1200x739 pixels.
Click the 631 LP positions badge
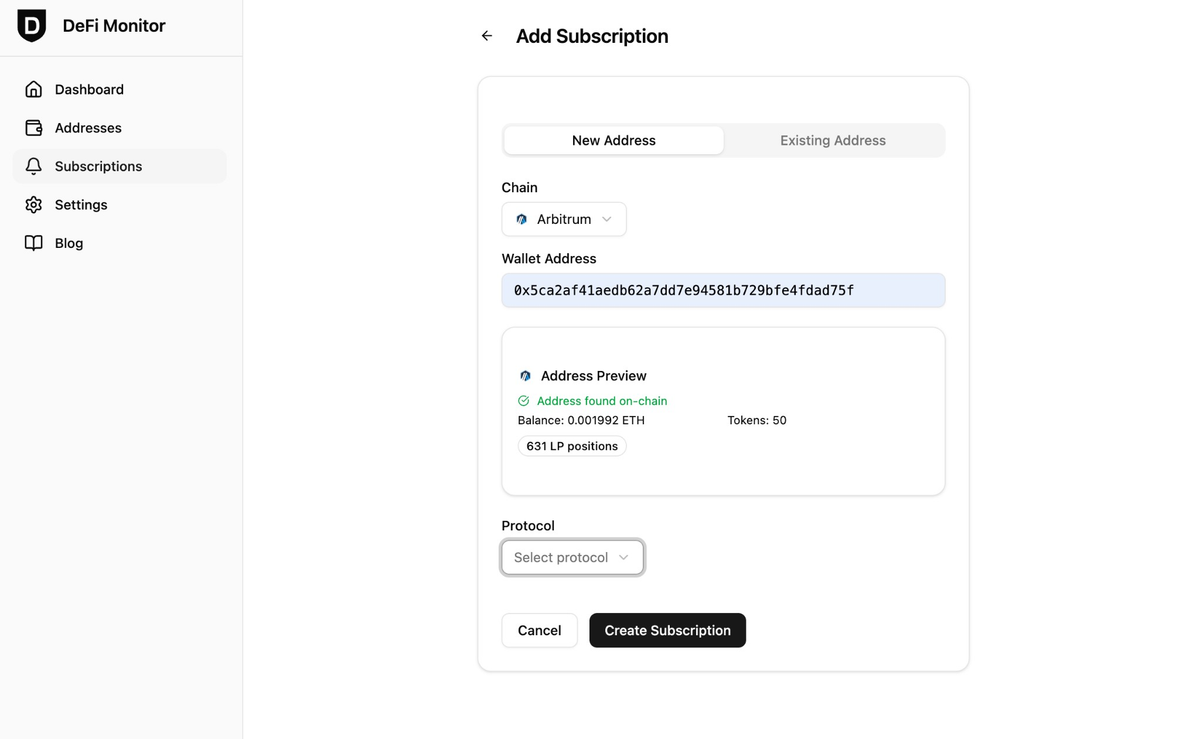(571, 446)
